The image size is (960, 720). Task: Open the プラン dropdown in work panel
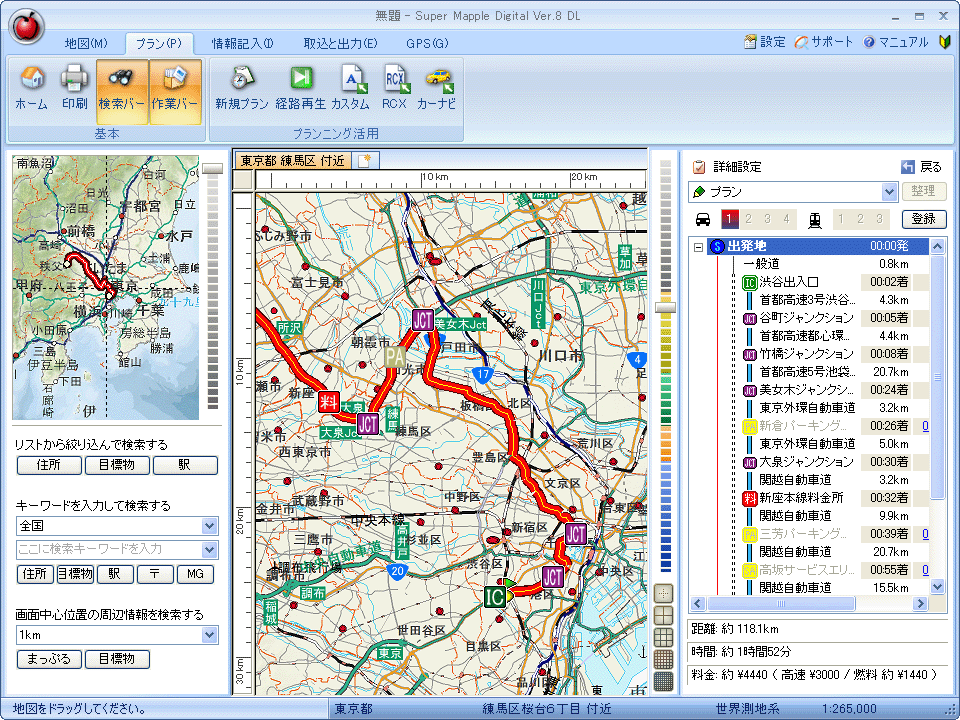click(889, 192)
